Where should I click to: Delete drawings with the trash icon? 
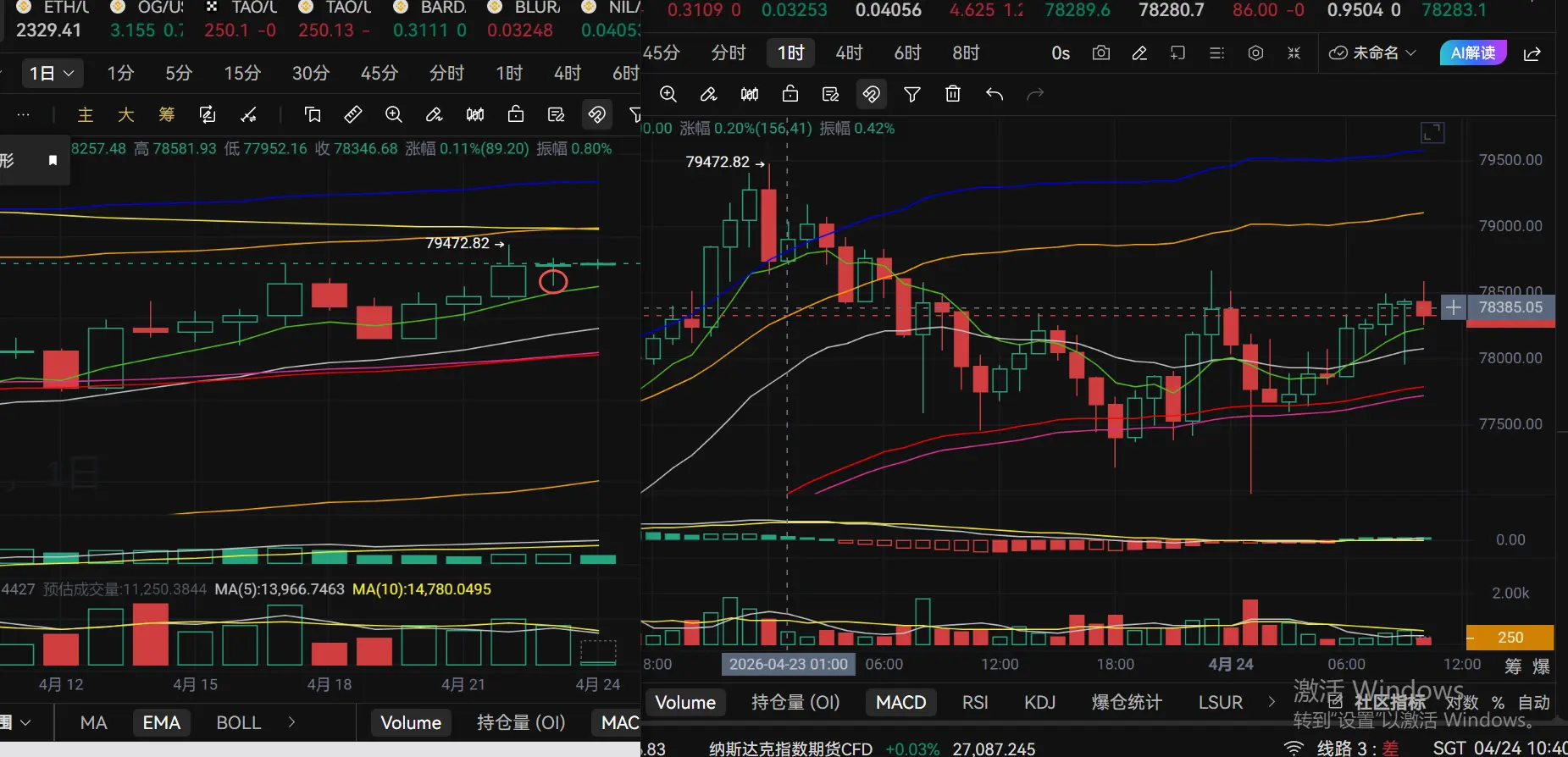click(x=953, y=94)
